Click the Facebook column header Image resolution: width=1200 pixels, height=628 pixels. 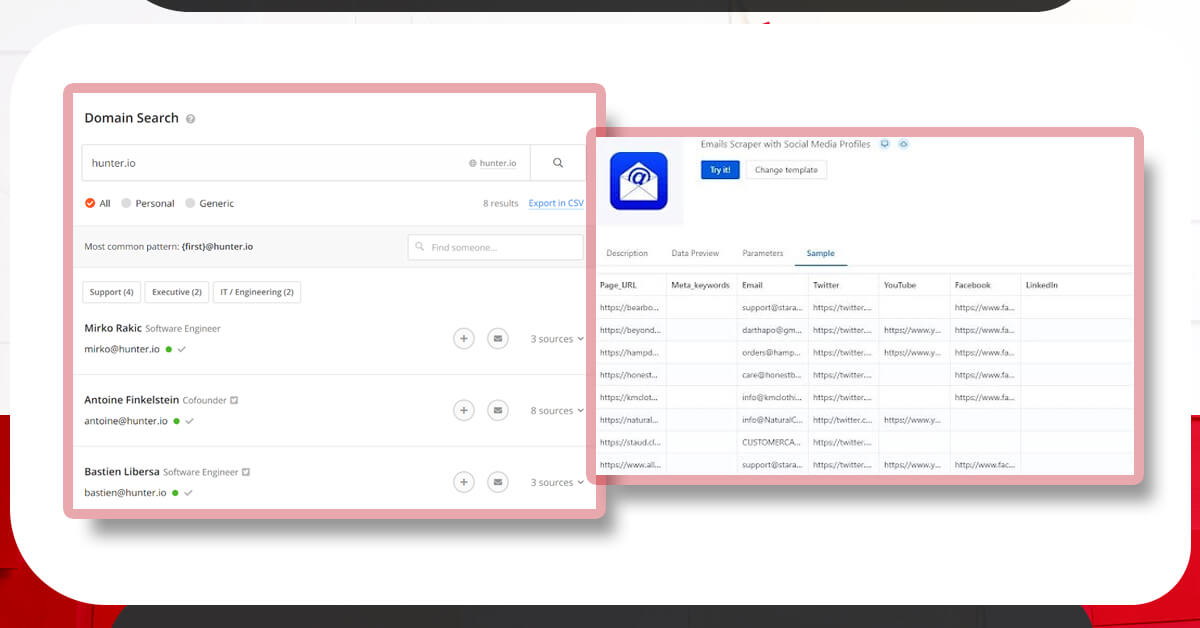tap(973, 285)
